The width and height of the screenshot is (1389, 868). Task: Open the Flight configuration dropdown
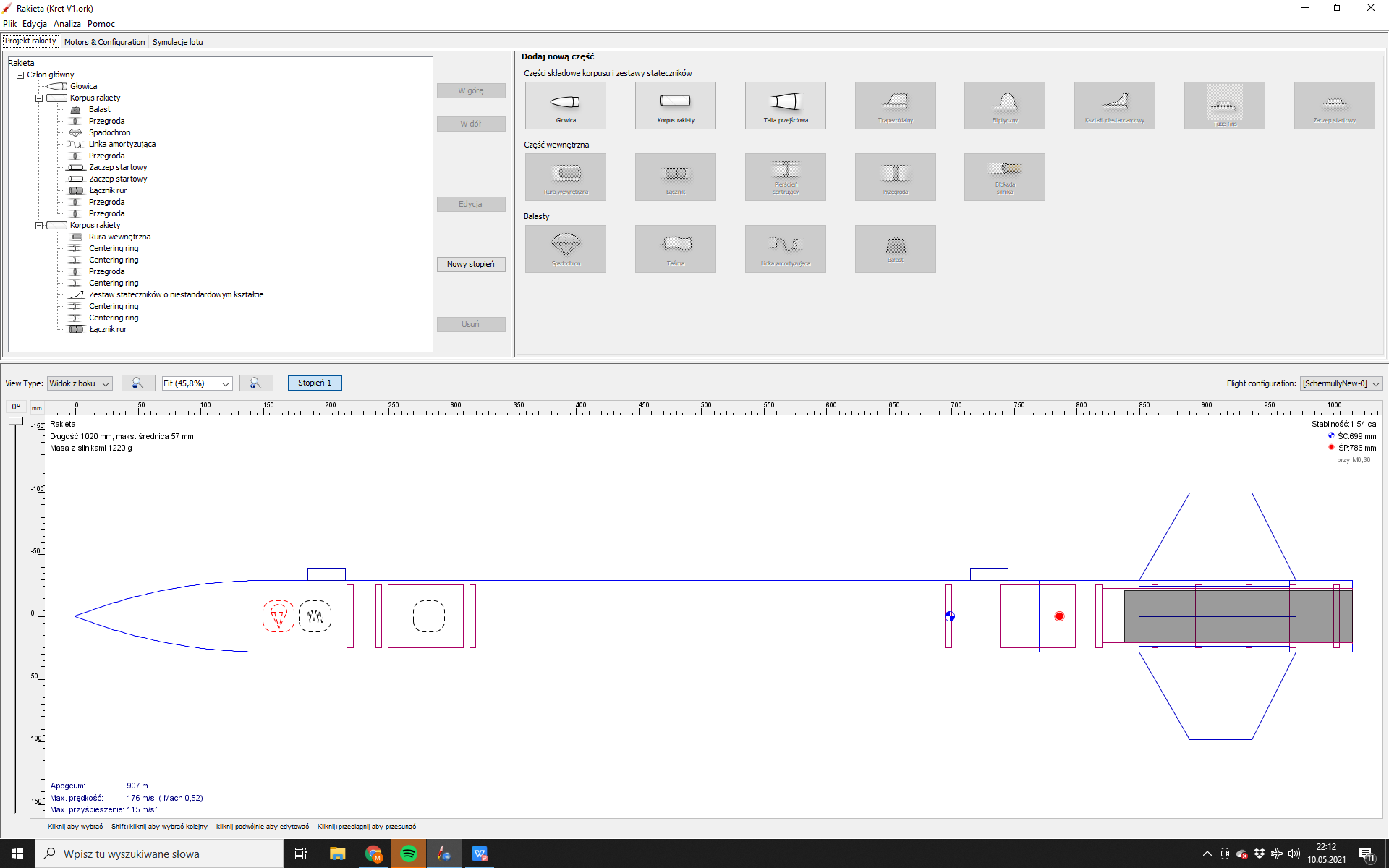[x=1341, y=383]
